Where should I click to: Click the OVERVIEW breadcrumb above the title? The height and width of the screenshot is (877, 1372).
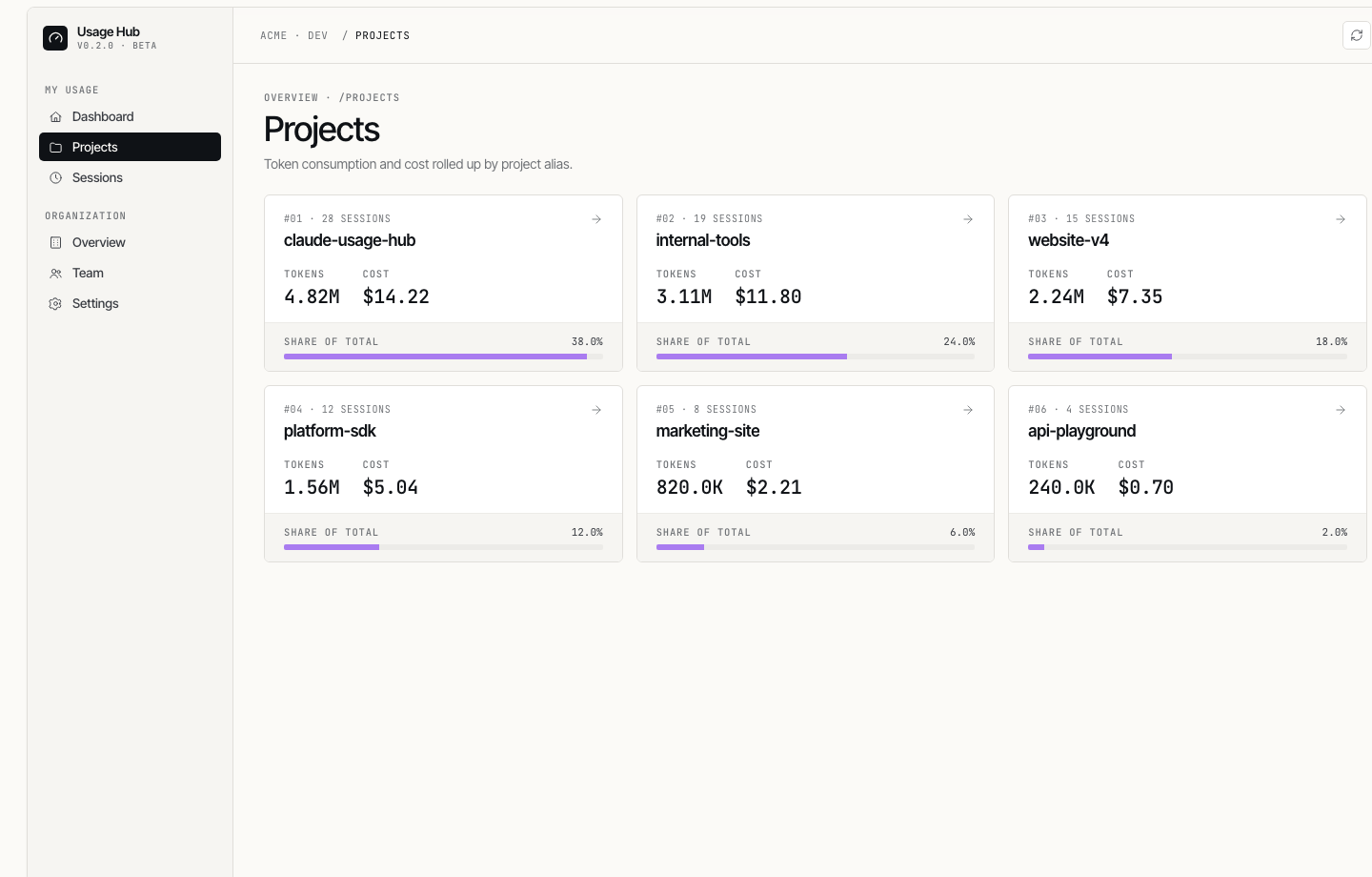pos(292,98)
